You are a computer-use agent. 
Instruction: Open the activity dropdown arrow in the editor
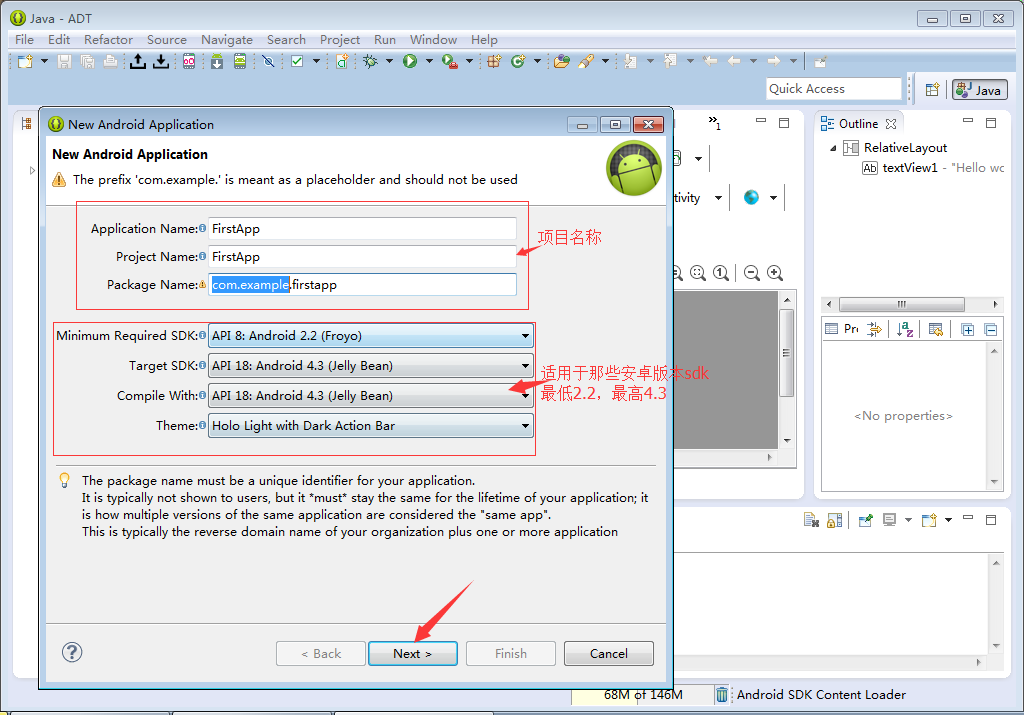tap(718, 198)
